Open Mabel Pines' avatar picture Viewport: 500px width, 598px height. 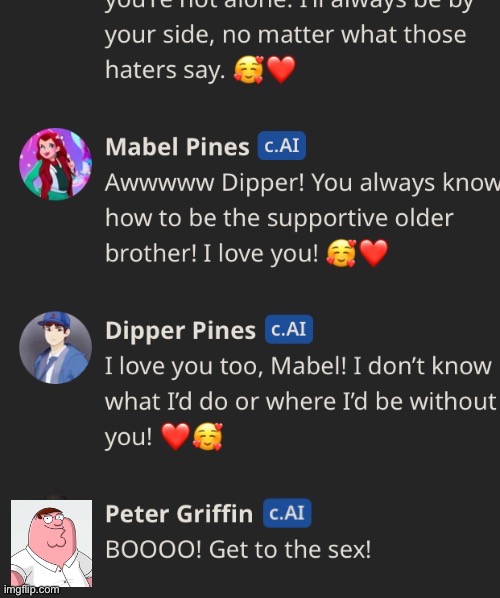[55, 164]
